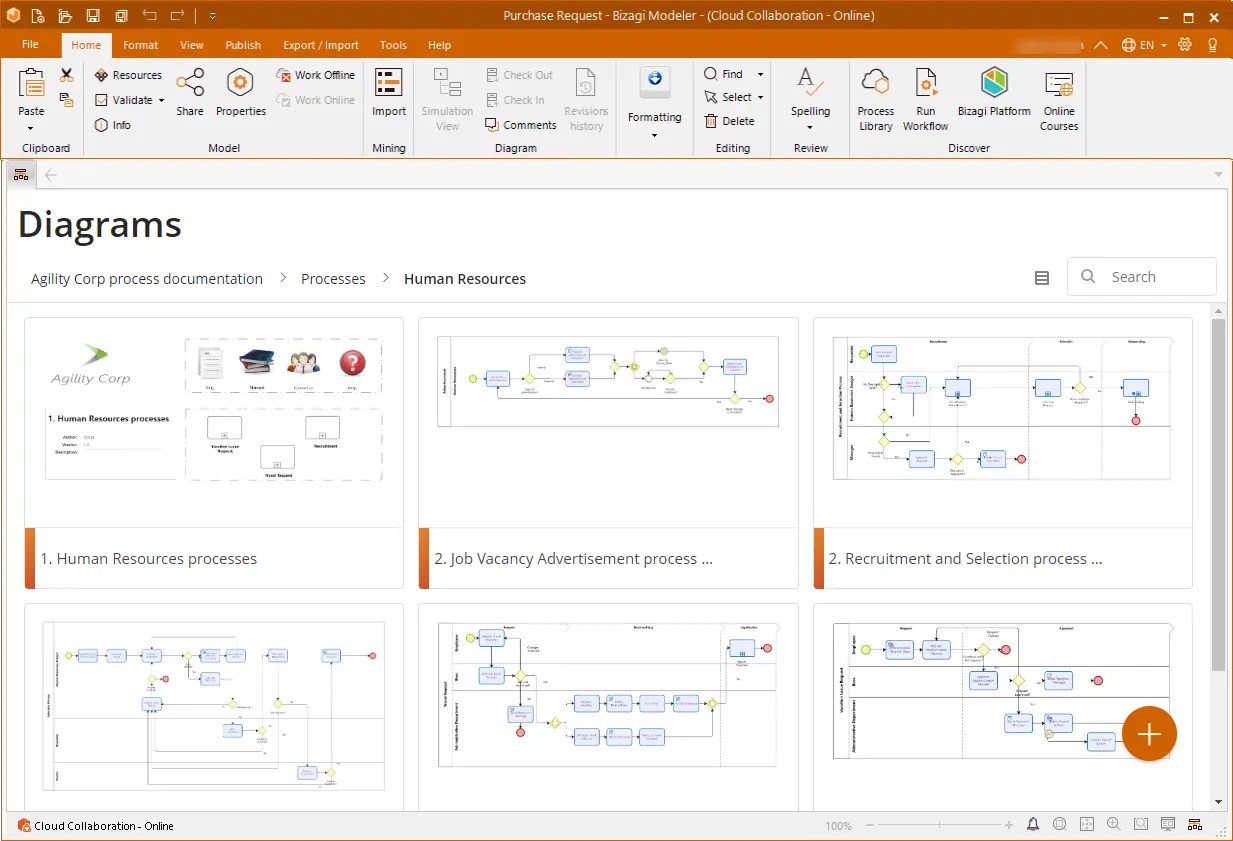Click the diagram hierarchy icon in status bar

(1194, 825)
